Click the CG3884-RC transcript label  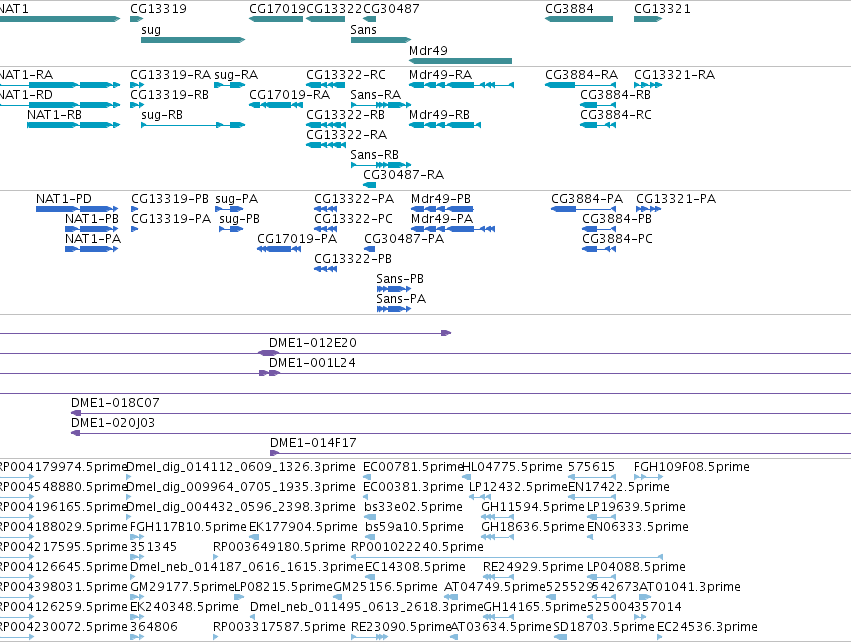pos(616,115)
